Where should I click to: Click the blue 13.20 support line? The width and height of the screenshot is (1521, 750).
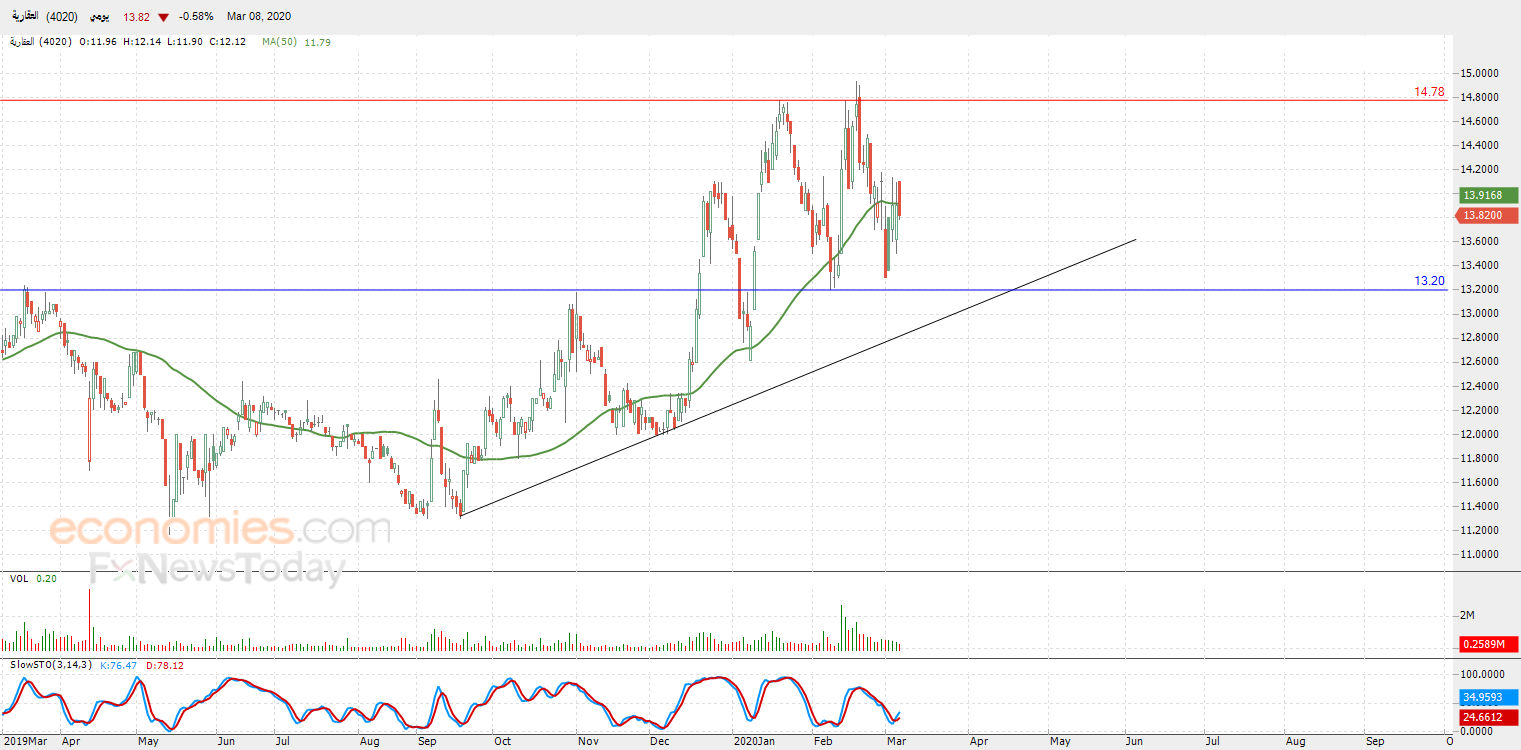click(724, 290)
